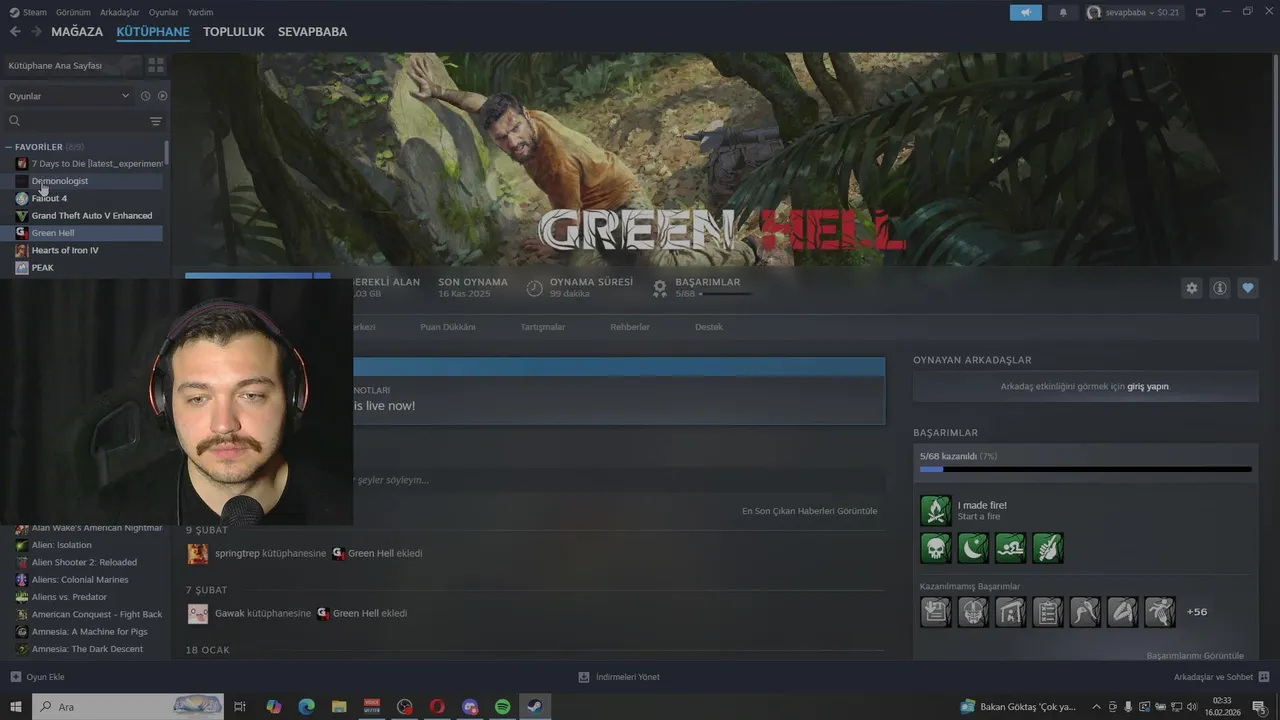Open the Oyunlar menu in the menu bar

pos(164,12)
